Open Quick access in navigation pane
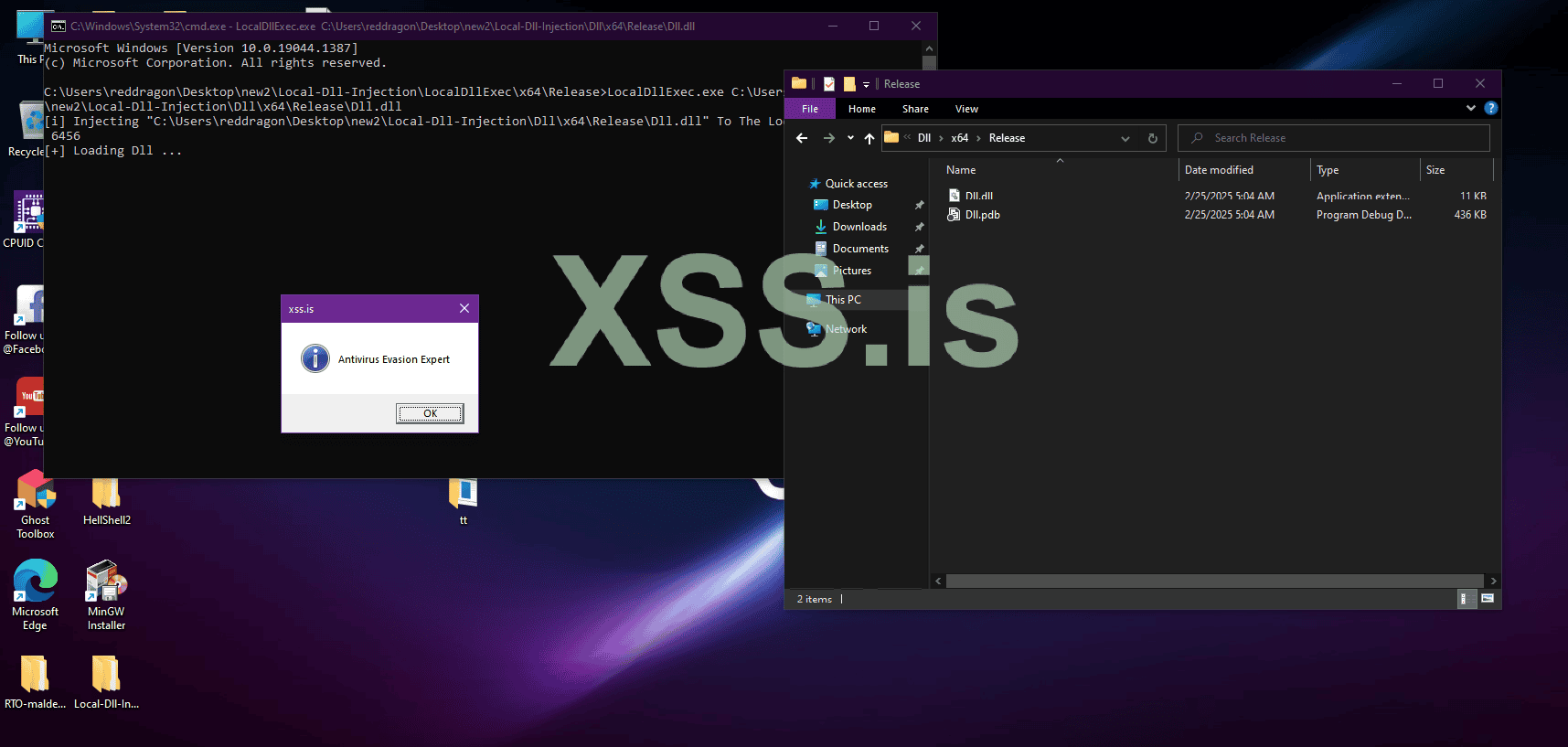Screen dimensions: 1568x747 pos(856,184)
